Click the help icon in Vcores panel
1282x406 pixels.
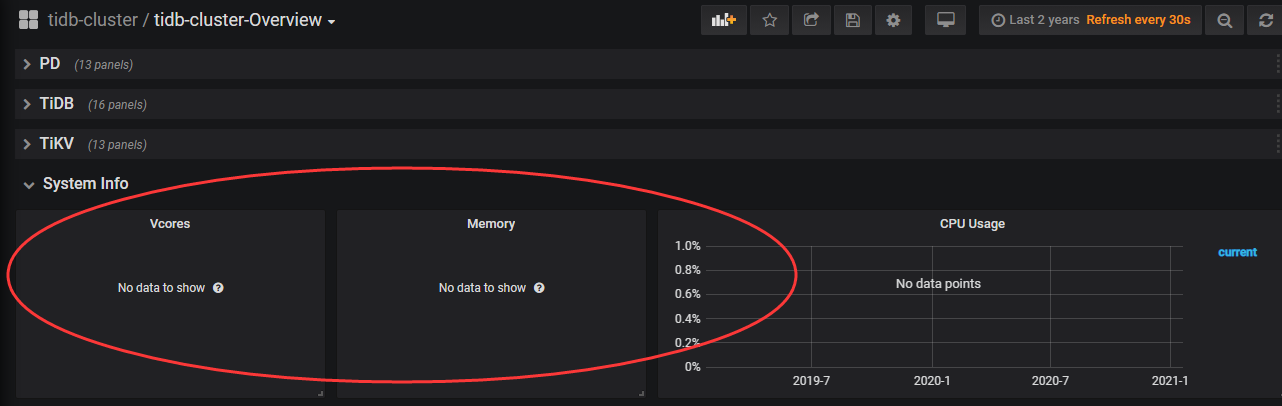(x=218, y=288)
